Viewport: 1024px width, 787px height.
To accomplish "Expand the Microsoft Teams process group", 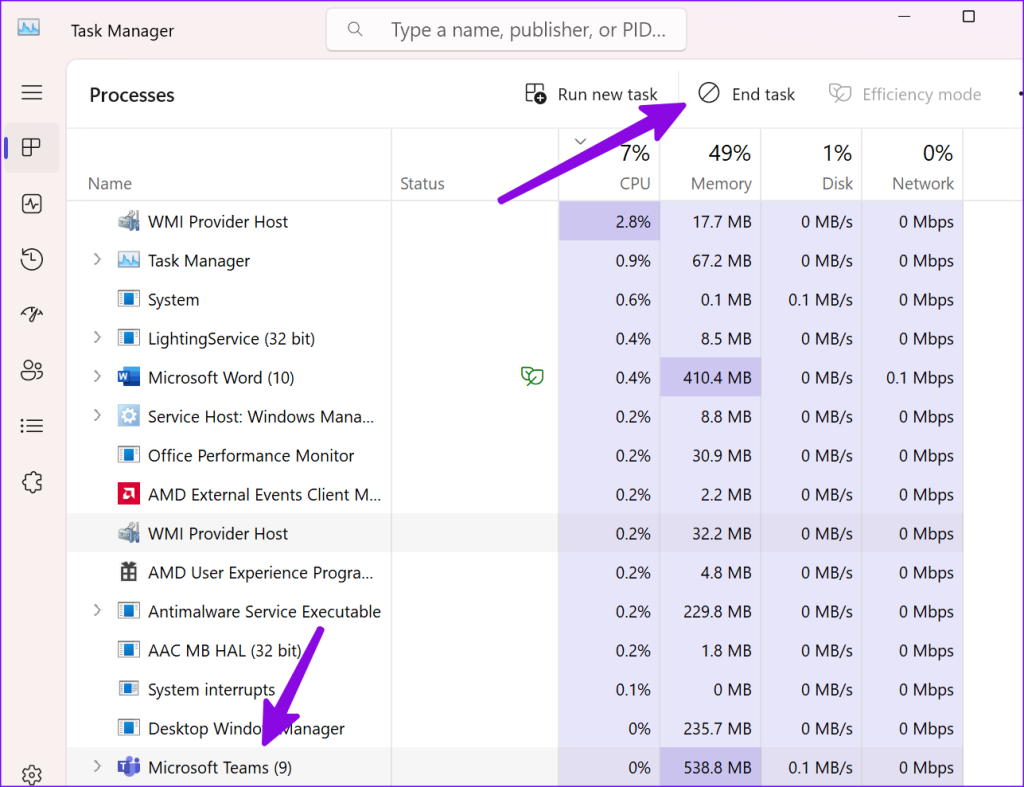I will click(96, 766).
